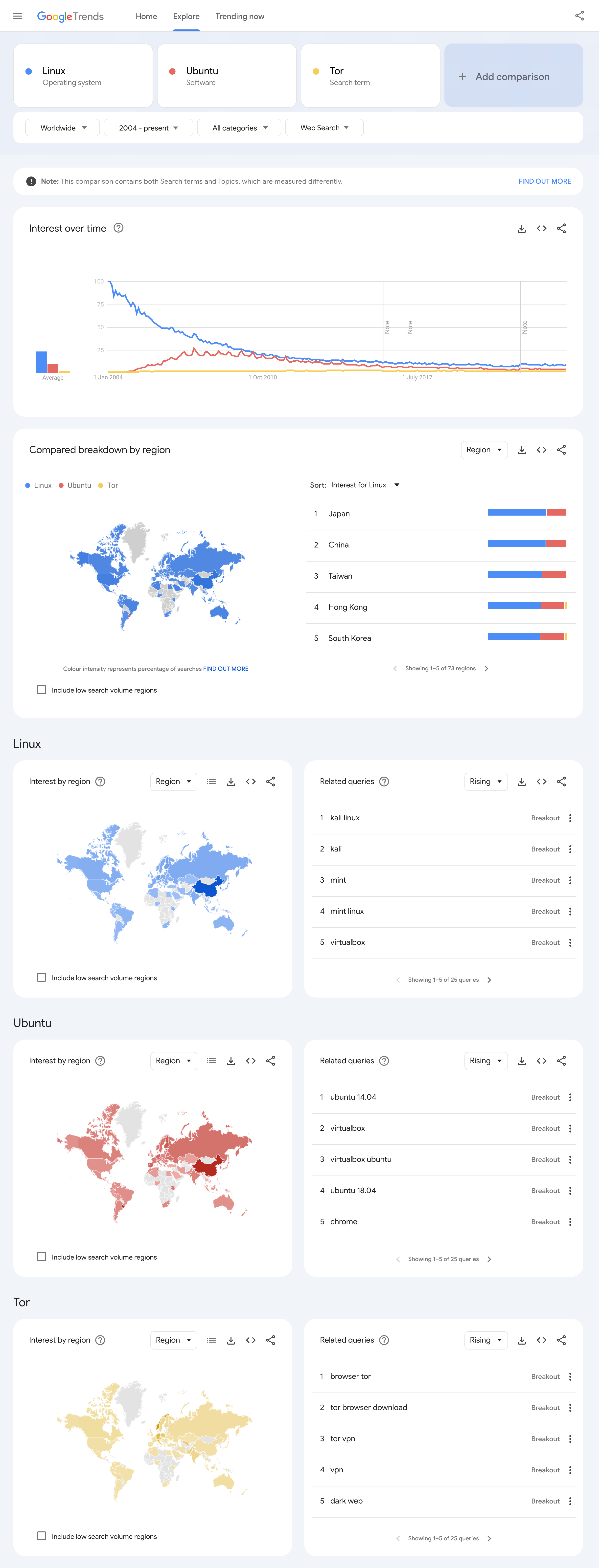
Task: Open Region dropdown in Linux interest by region
Action: point(174,782)
